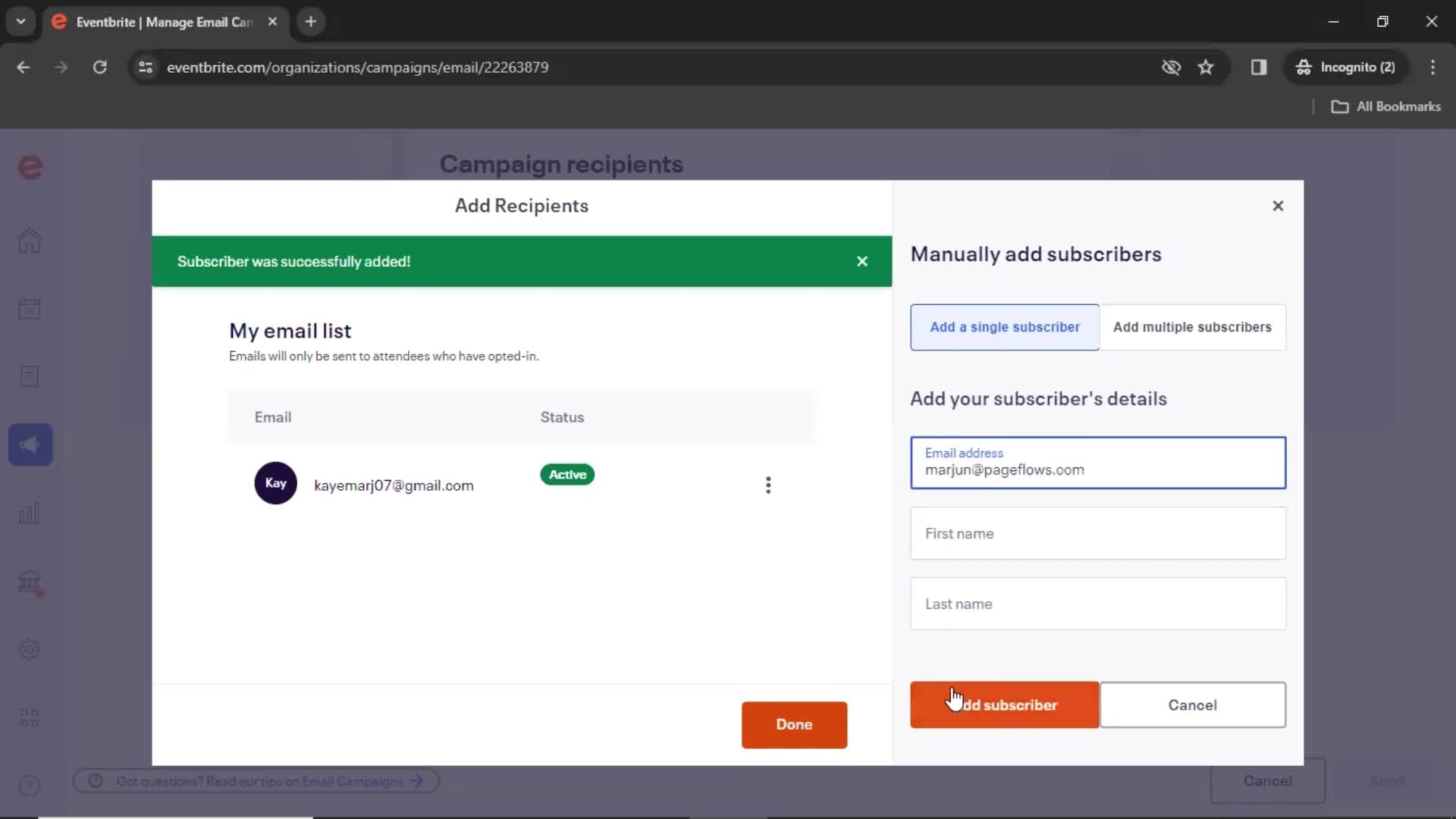
Task: Open the Orders list icon in the sidebar
Action: click(x=30, y=376)
